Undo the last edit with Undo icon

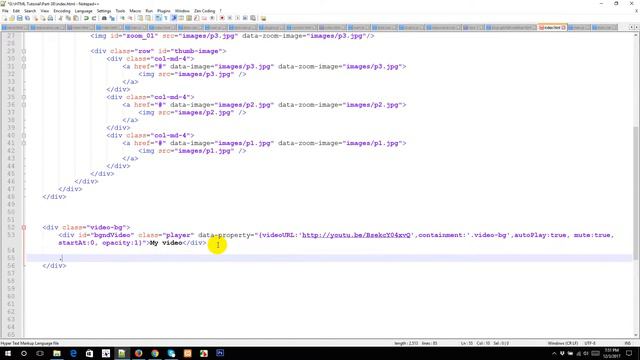click(86, 18)
